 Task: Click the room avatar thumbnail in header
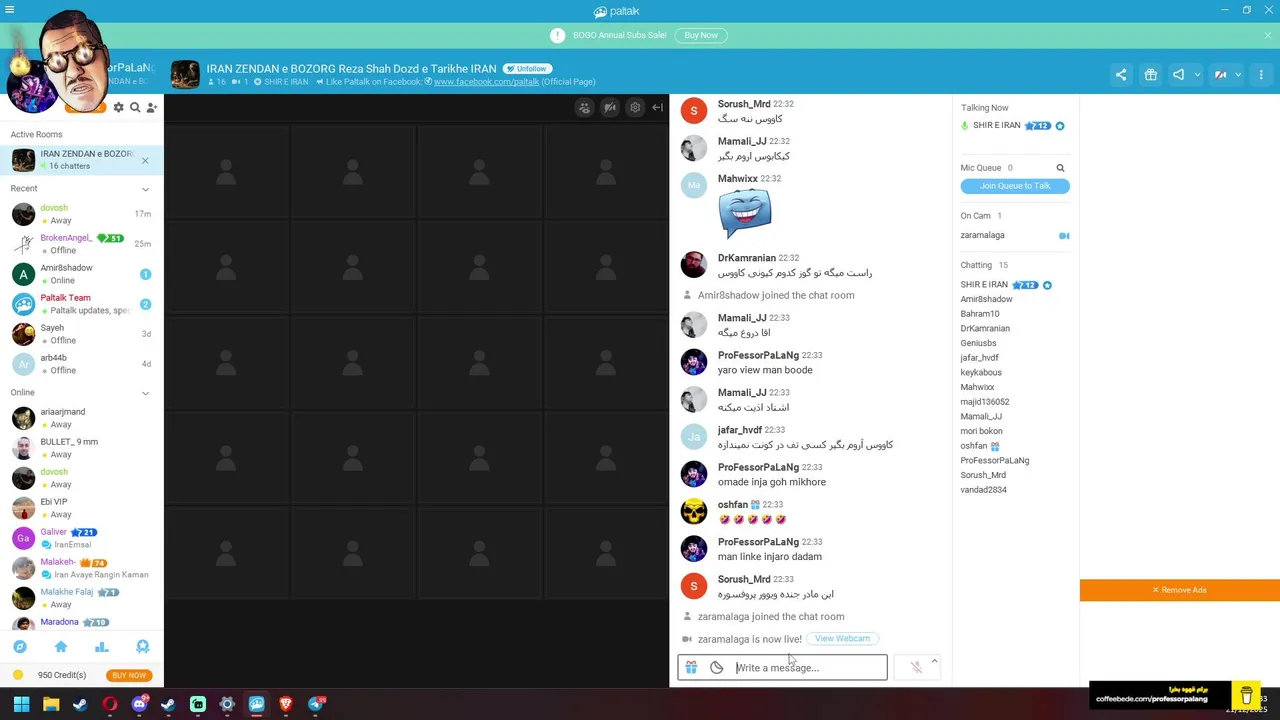[x=185, y=75]
